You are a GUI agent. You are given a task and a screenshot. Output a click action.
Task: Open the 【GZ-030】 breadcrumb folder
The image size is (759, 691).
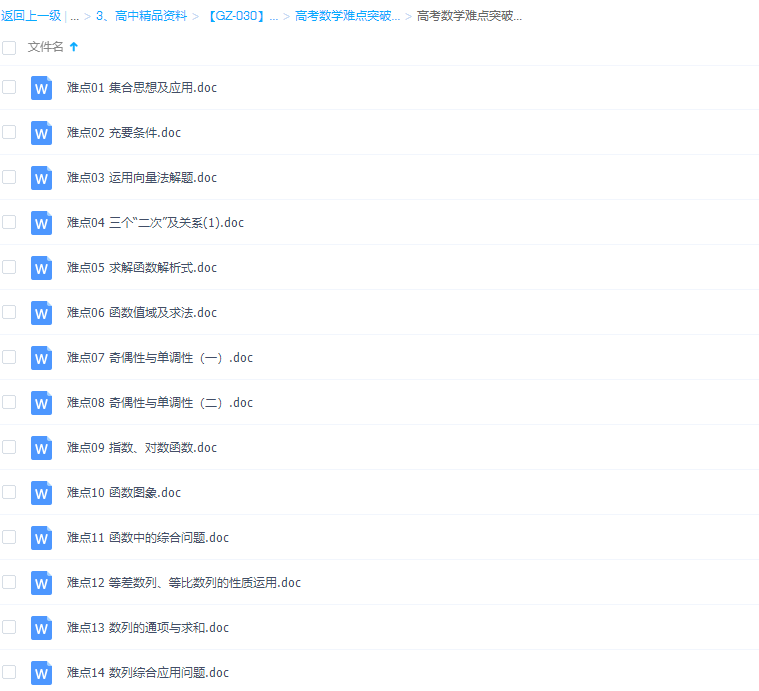click(x=241, y=16)
